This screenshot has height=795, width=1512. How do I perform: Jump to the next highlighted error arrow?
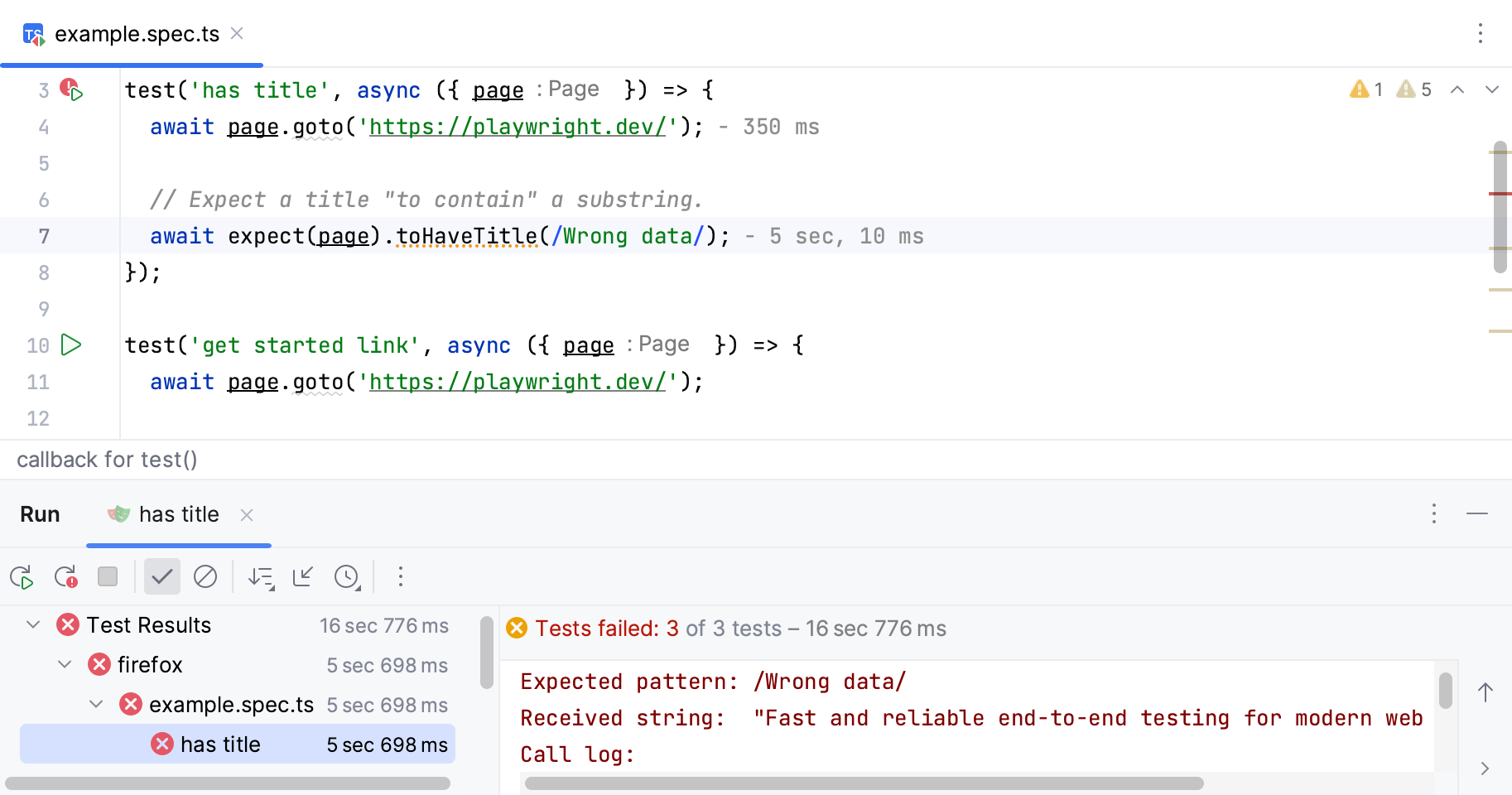coord(1491,89)
